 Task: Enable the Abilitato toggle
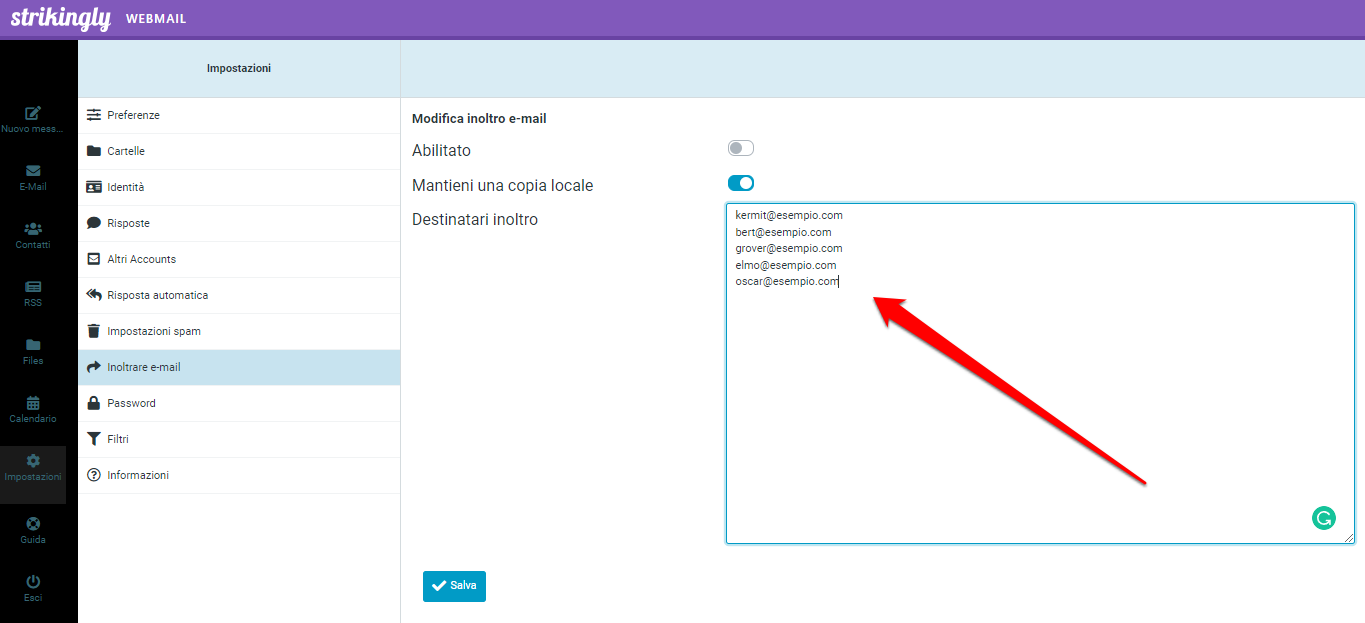pos(740,148)
